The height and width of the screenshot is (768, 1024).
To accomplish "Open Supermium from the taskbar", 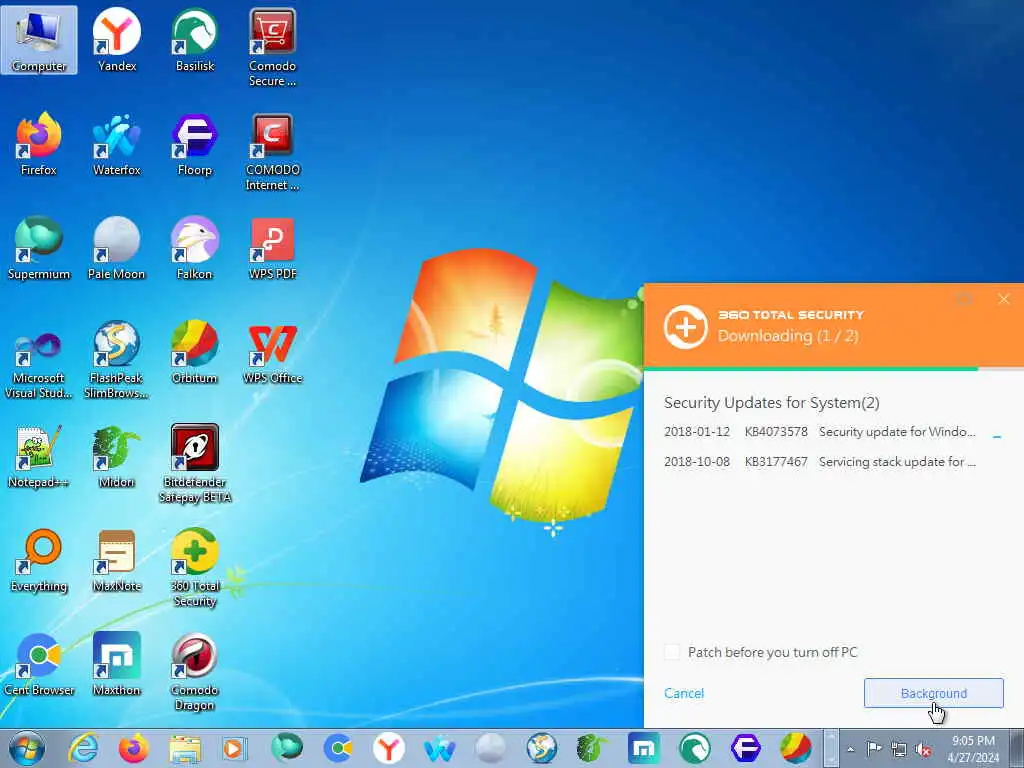I will click(287, 748).
